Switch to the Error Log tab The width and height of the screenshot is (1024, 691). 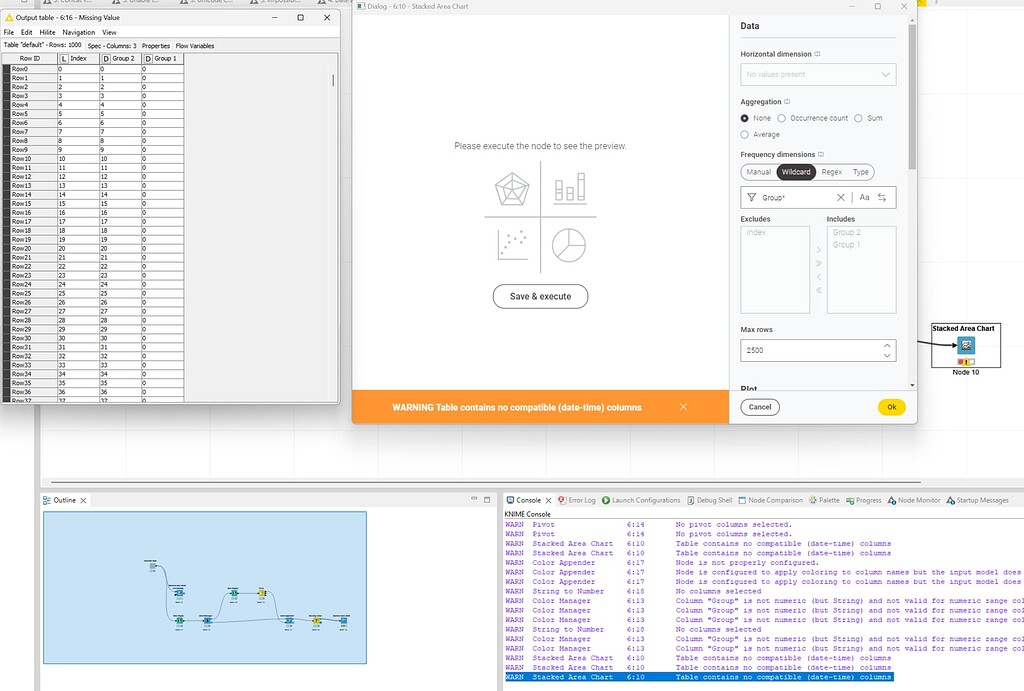(x=576, y=500)
